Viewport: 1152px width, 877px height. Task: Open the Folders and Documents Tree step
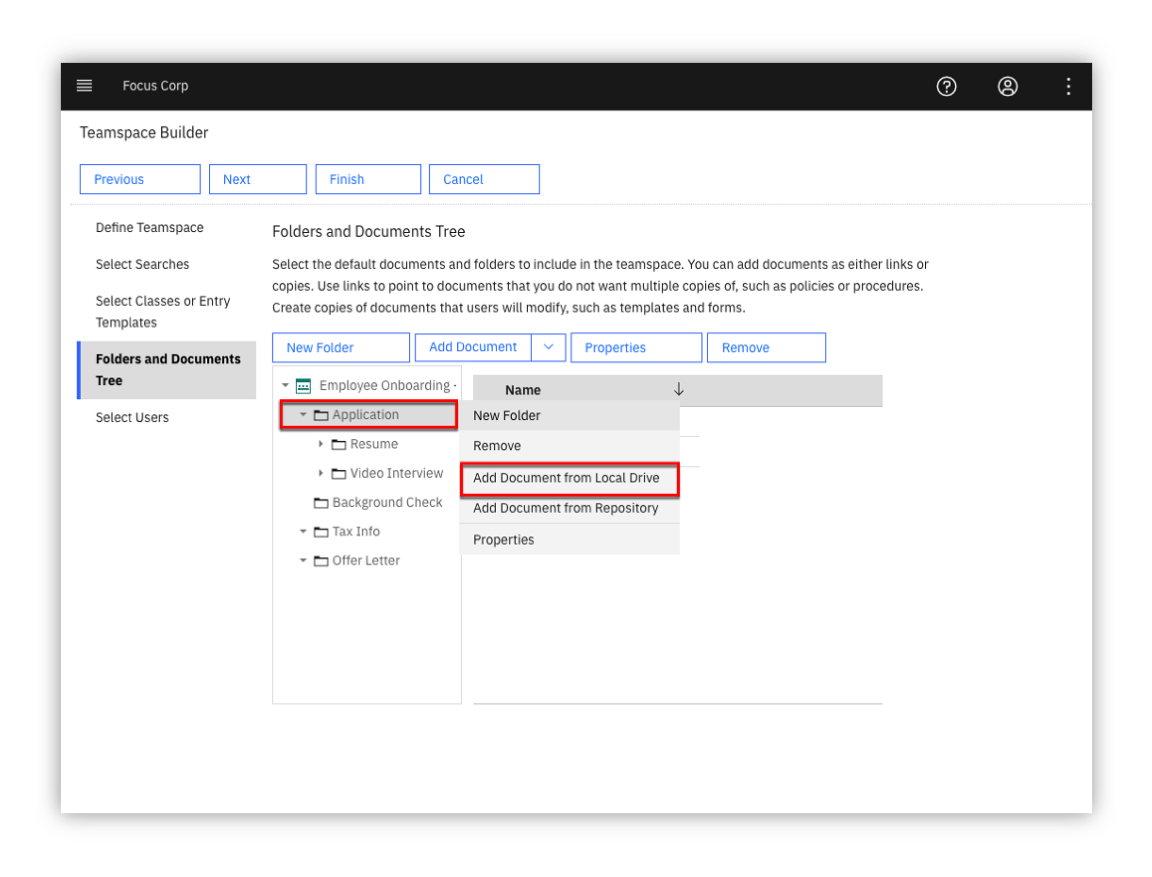168,369
